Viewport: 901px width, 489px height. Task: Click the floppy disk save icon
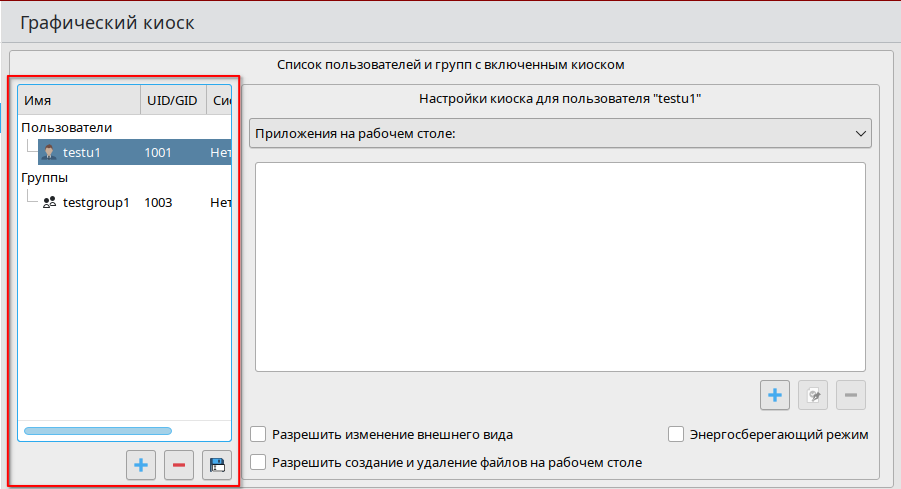click(x=216, y=465)
